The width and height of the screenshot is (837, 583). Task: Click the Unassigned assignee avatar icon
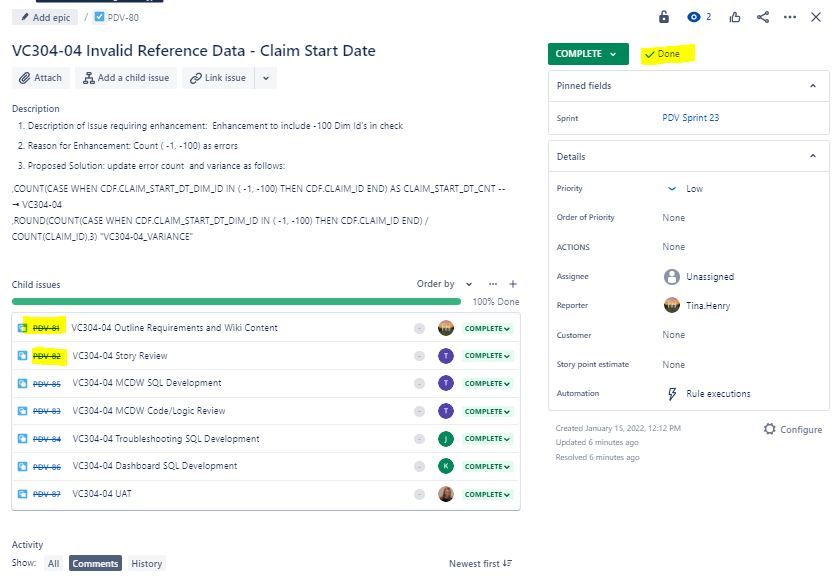click(x=672, y=277)
